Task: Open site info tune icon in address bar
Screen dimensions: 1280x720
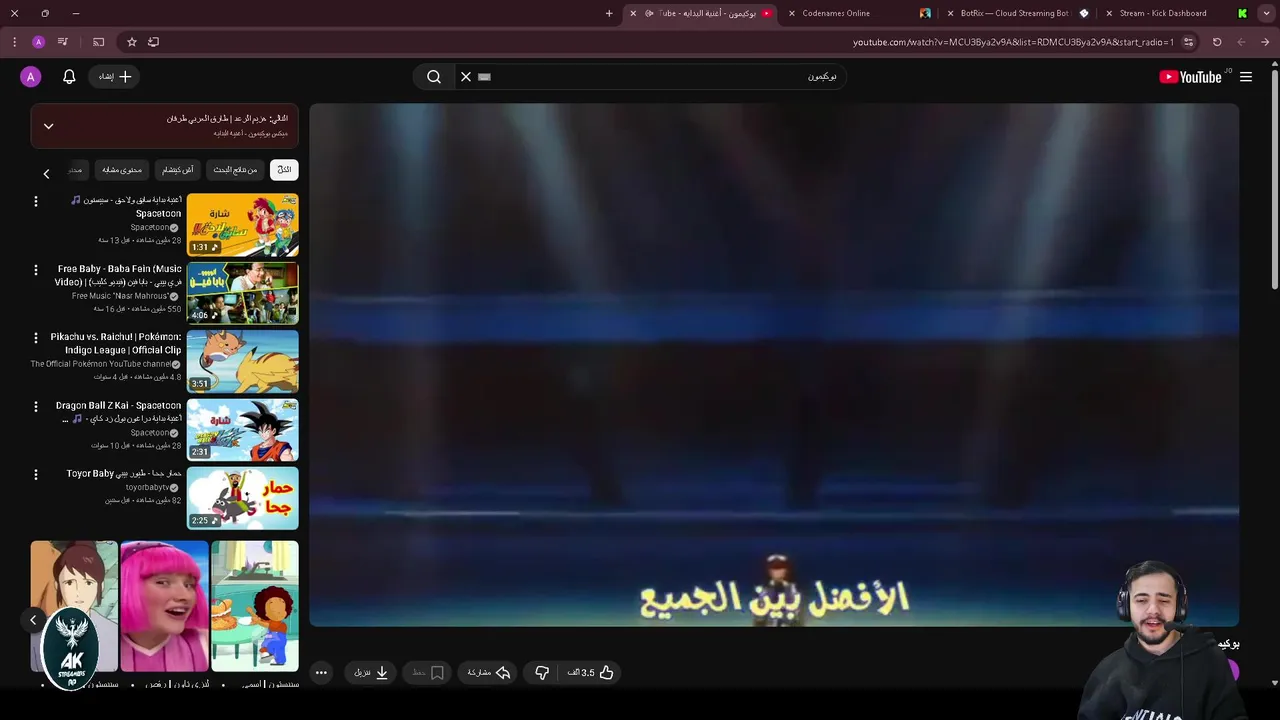Action: [x=1188, y=42]
